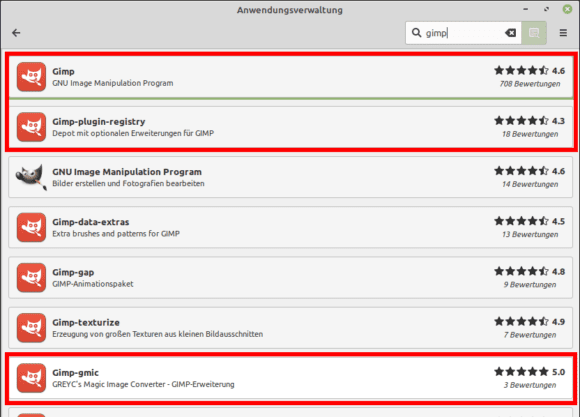Minimize the Anwendungsverwaltung window
This screenshot has width=580, height=417.
coord(525,9)
